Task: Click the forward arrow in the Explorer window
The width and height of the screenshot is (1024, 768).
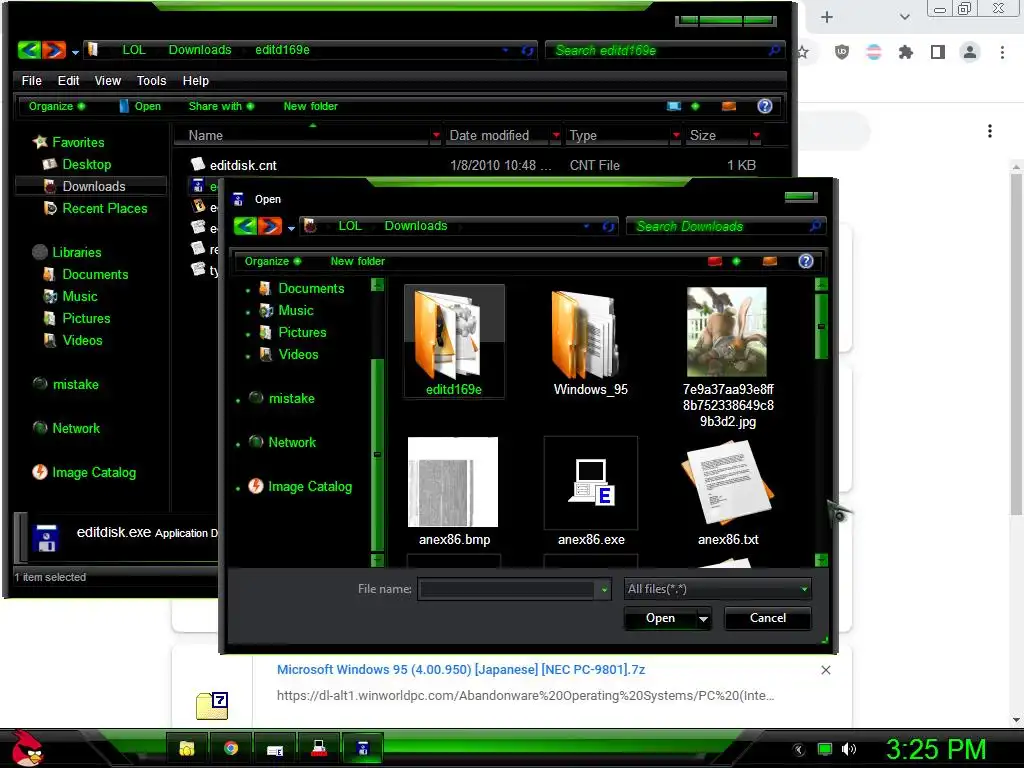Action: click(x=54, y=50)
